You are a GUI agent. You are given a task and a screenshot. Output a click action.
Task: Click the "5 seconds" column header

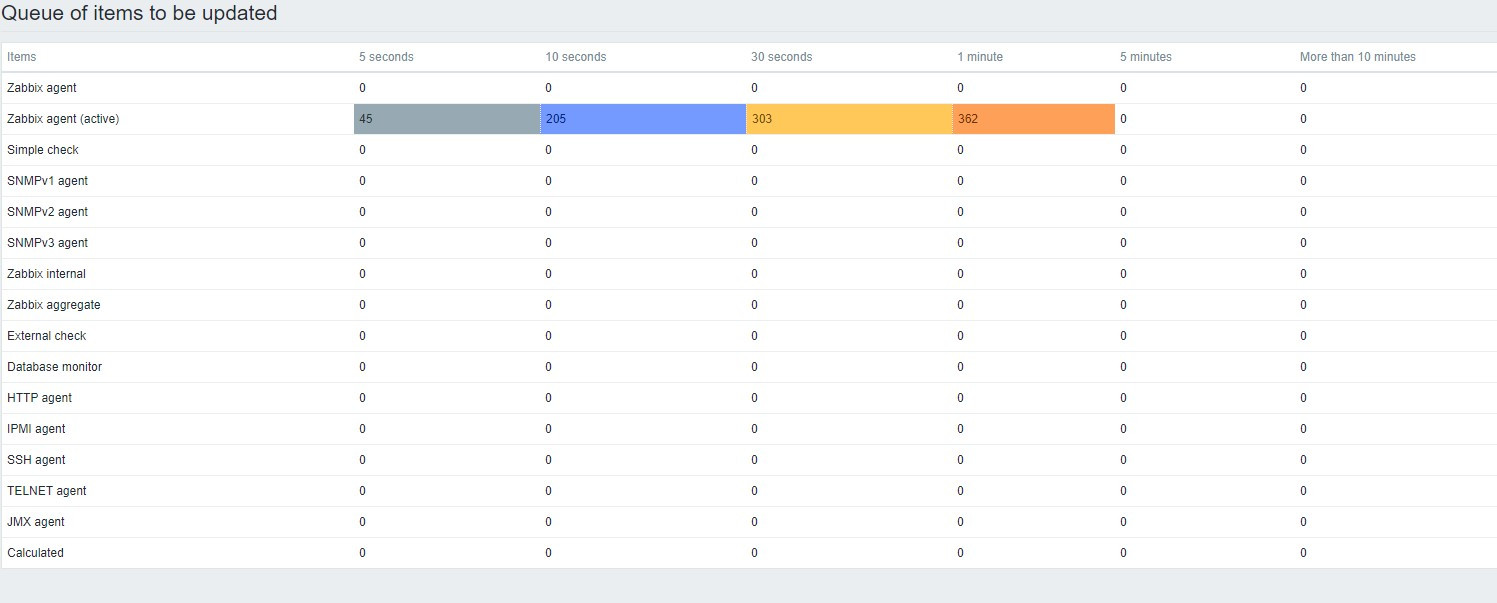386,57
